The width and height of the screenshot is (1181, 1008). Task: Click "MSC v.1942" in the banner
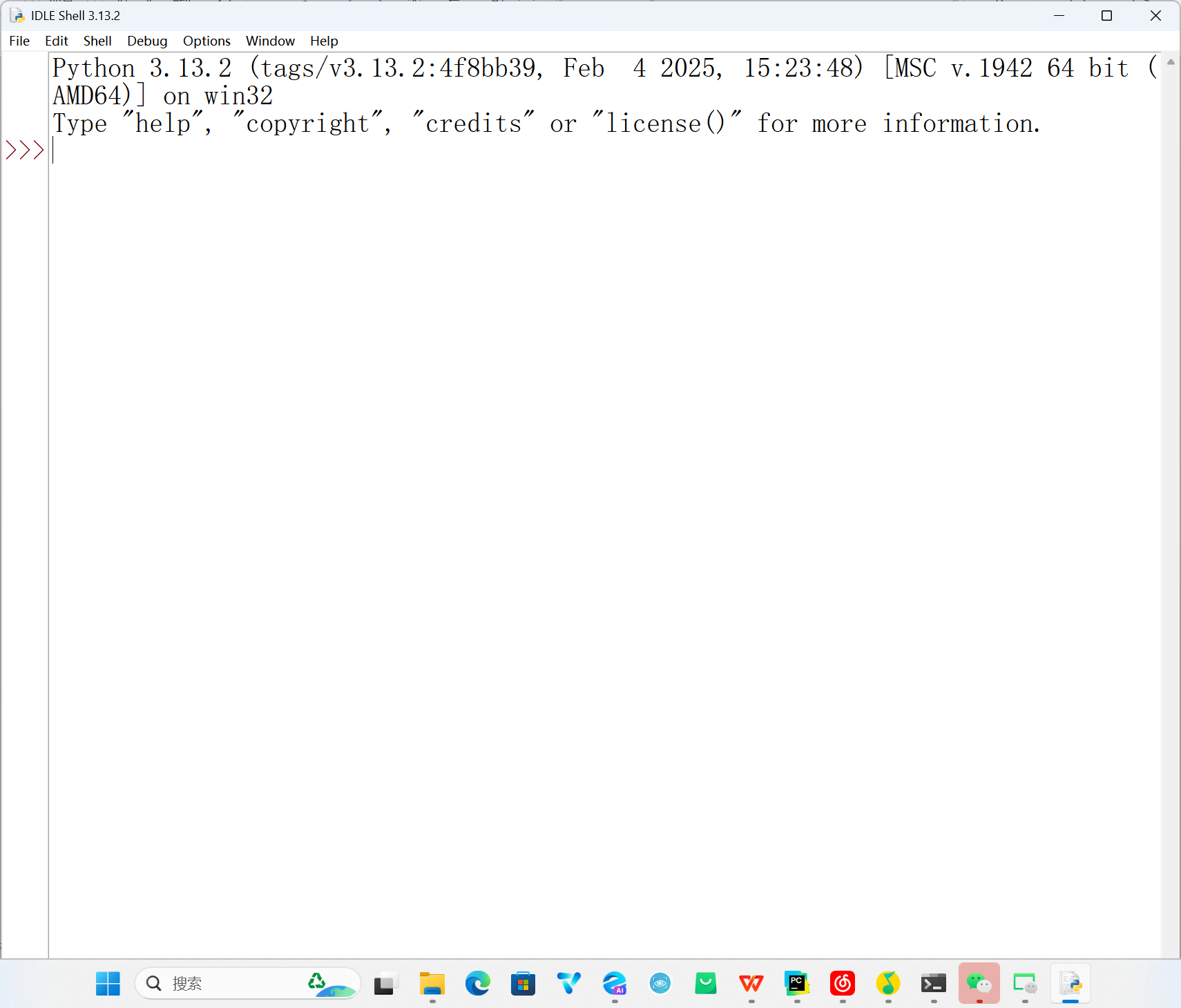[964, 68]
